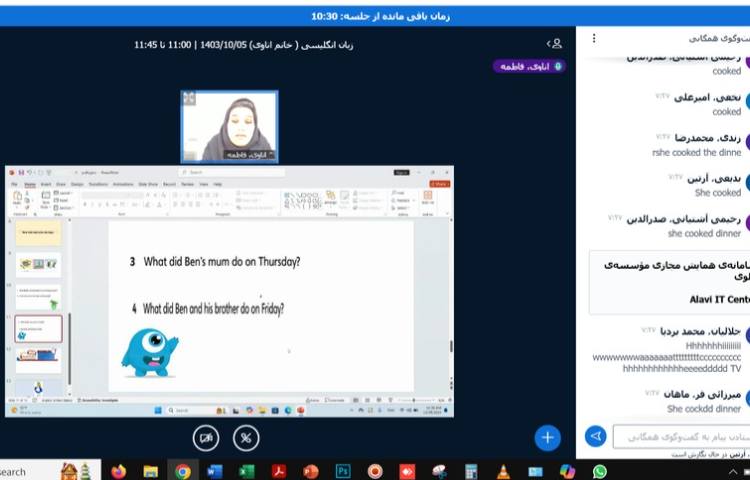Open Microsoft Word from the taskbar
The image size is (750, 480).
pos(215,471)
